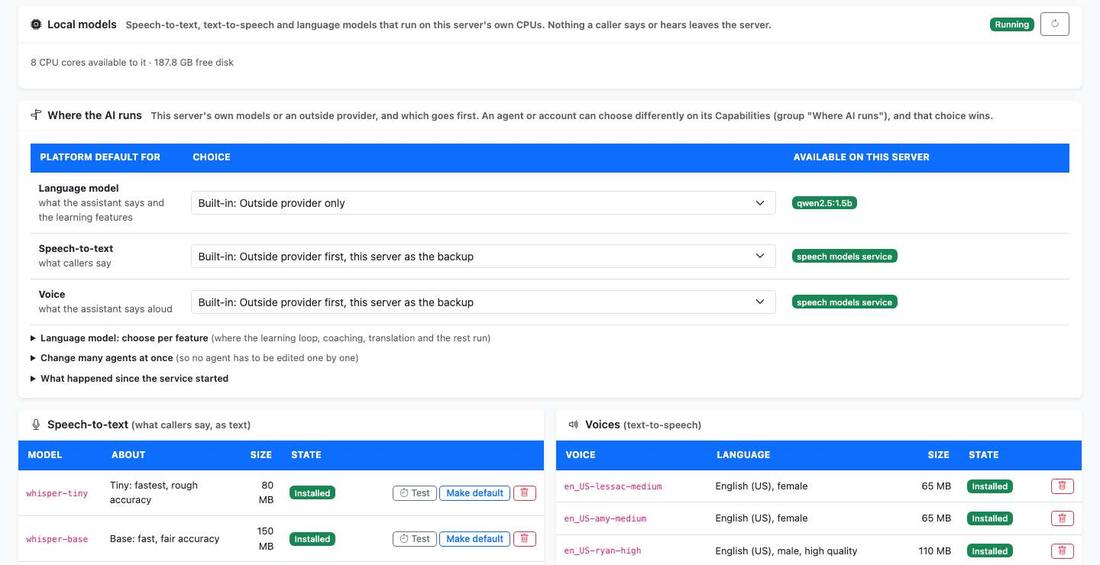Click English (US), male, high quality text
Screen dimensions: 1100x565
tap(786, 551)
